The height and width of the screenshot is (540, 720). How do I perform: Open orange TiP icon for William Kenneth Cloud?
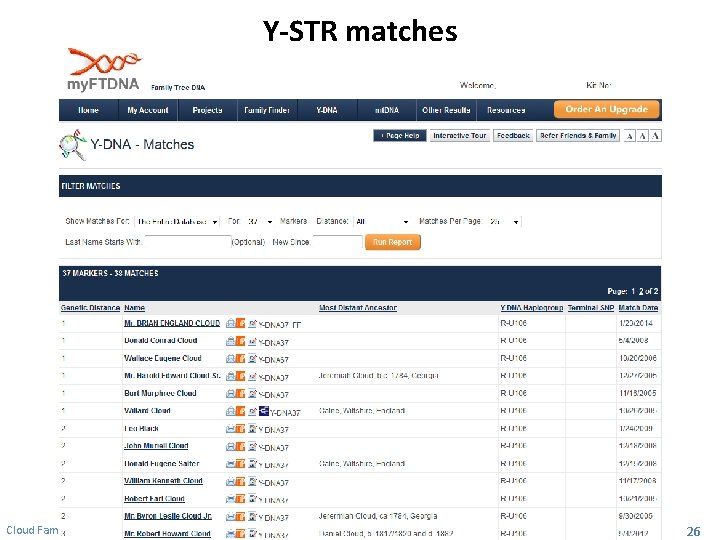click(x=240, y=481)
